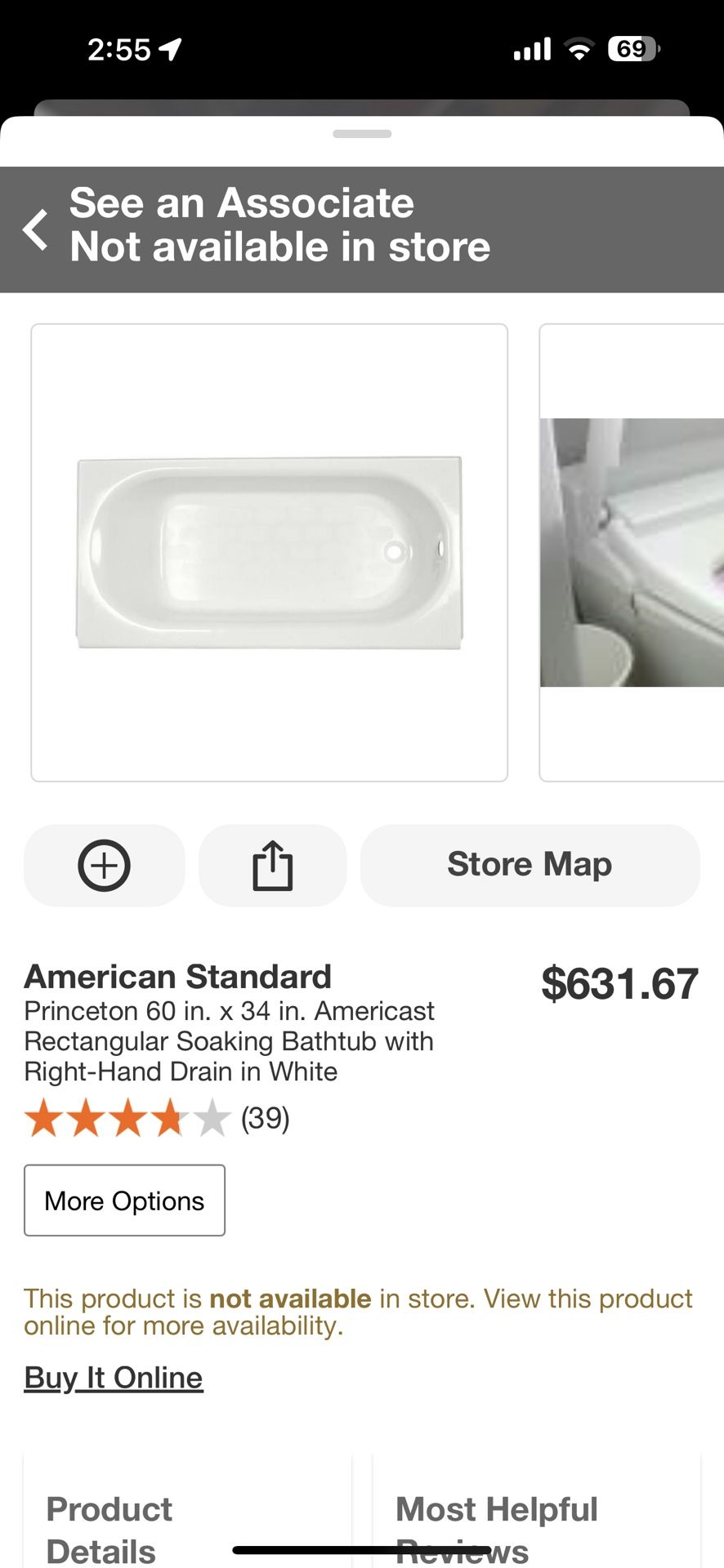Open More Options for this bathtub

[124, 1200]
